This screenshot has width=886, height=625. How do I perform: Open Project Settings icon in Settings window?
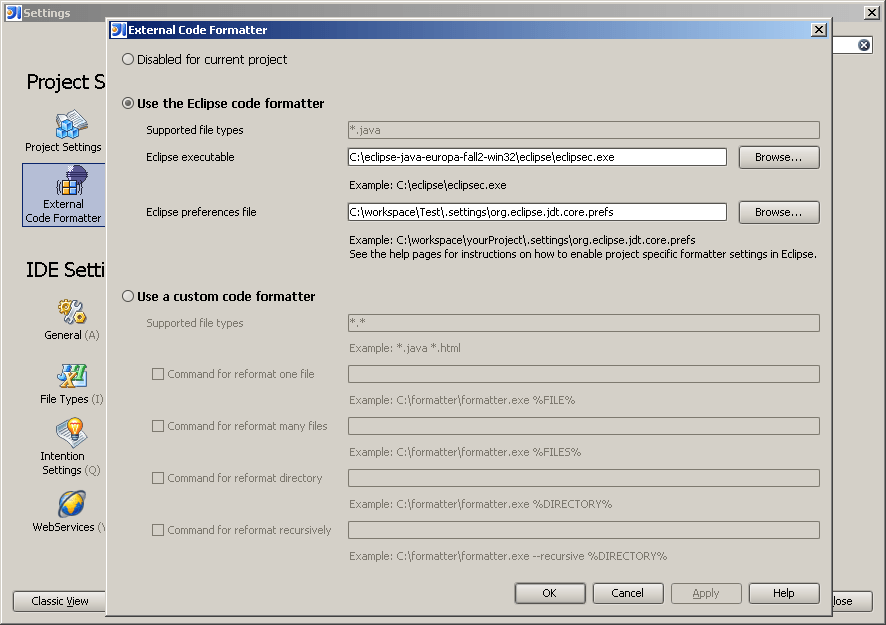[71, 124]
